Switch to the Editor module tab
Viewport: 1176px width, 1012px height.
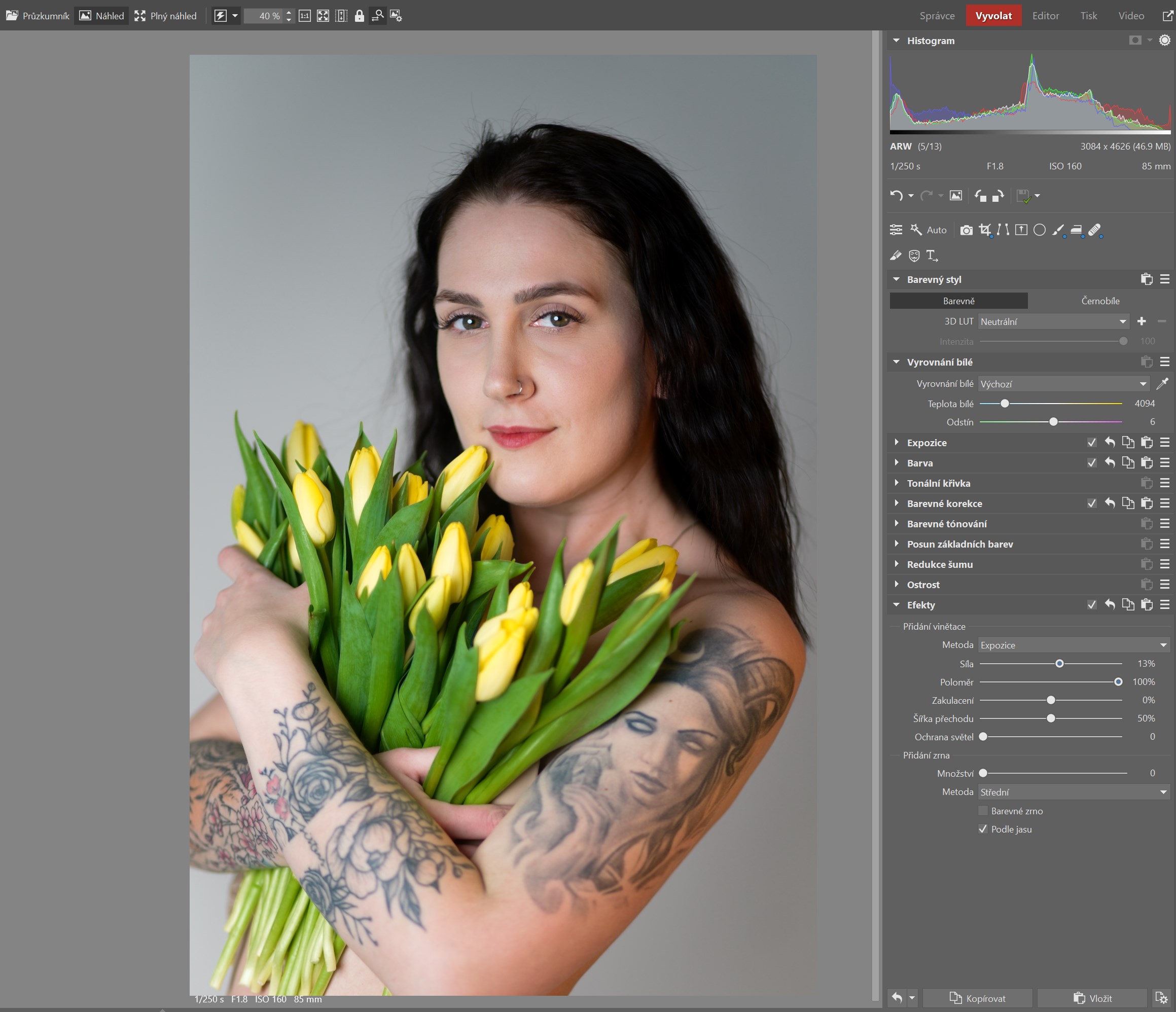(1045, 16)
